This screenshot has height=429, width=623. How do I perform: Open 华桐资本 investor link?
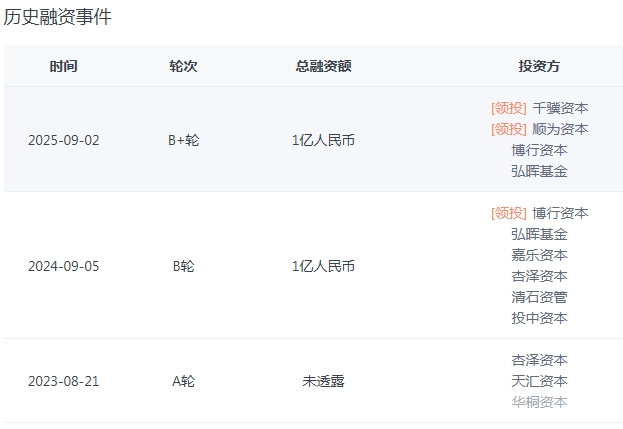tap(539, 402)
